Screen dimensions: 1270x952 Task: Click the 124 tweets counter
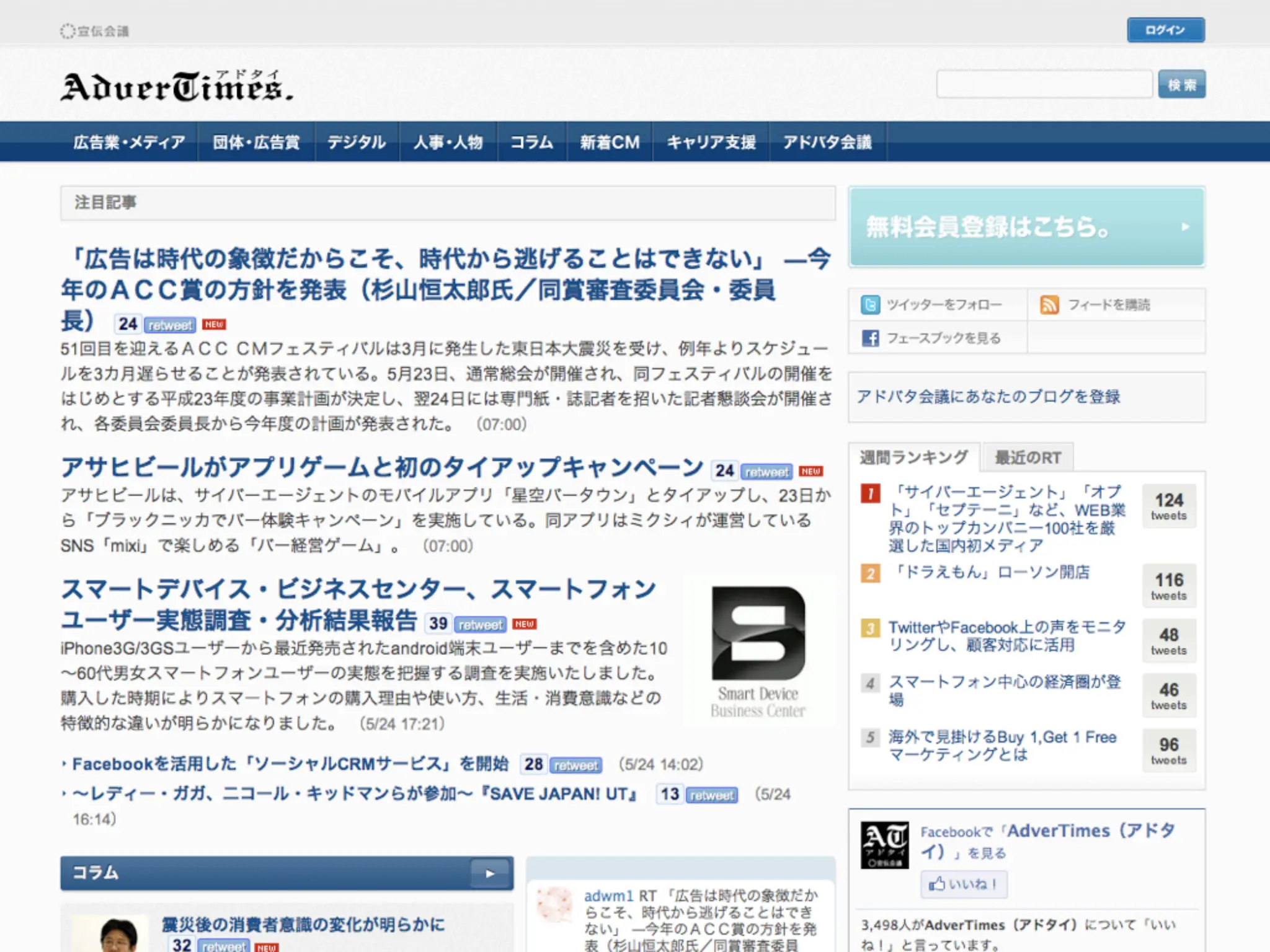(1169, 506)
